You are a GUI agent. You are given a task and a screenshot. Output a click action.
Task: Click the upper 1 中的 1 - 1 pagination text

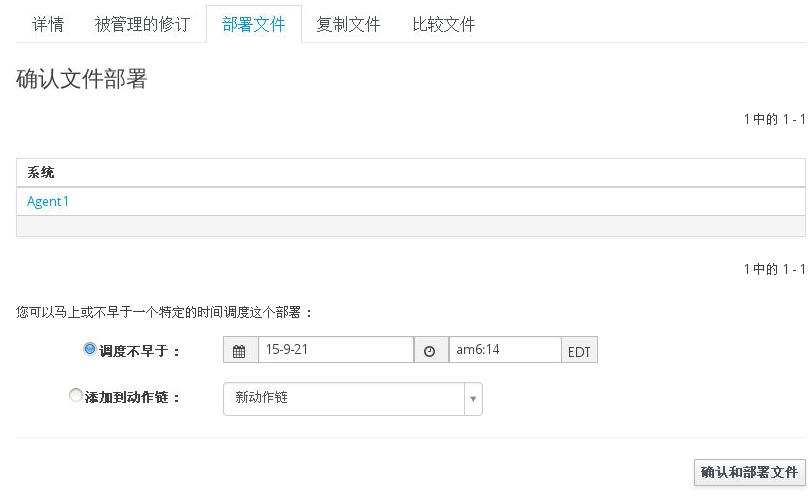click(775, 120)
